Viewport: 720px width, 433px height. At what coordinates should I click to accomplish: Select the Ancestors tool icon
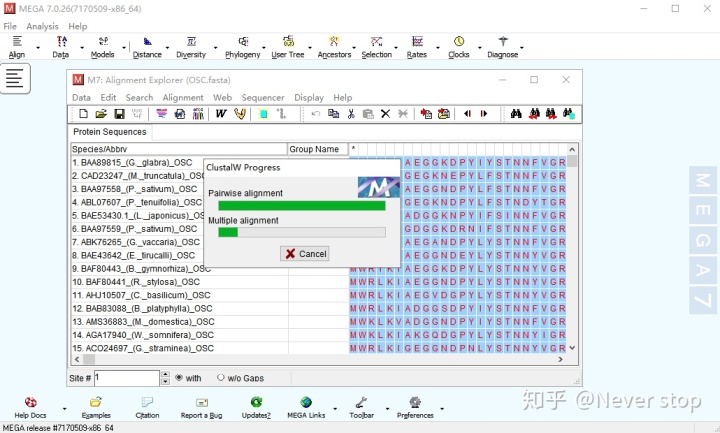[334, 47]
